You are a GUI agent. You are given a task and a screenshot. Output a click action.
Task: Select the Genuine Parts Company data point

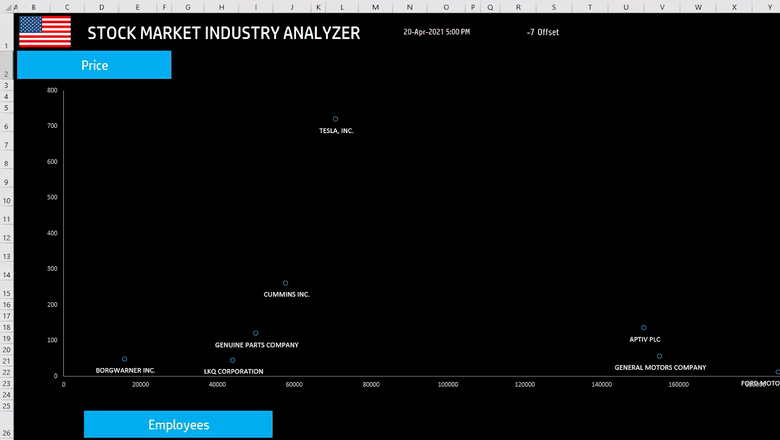[255, 333]
